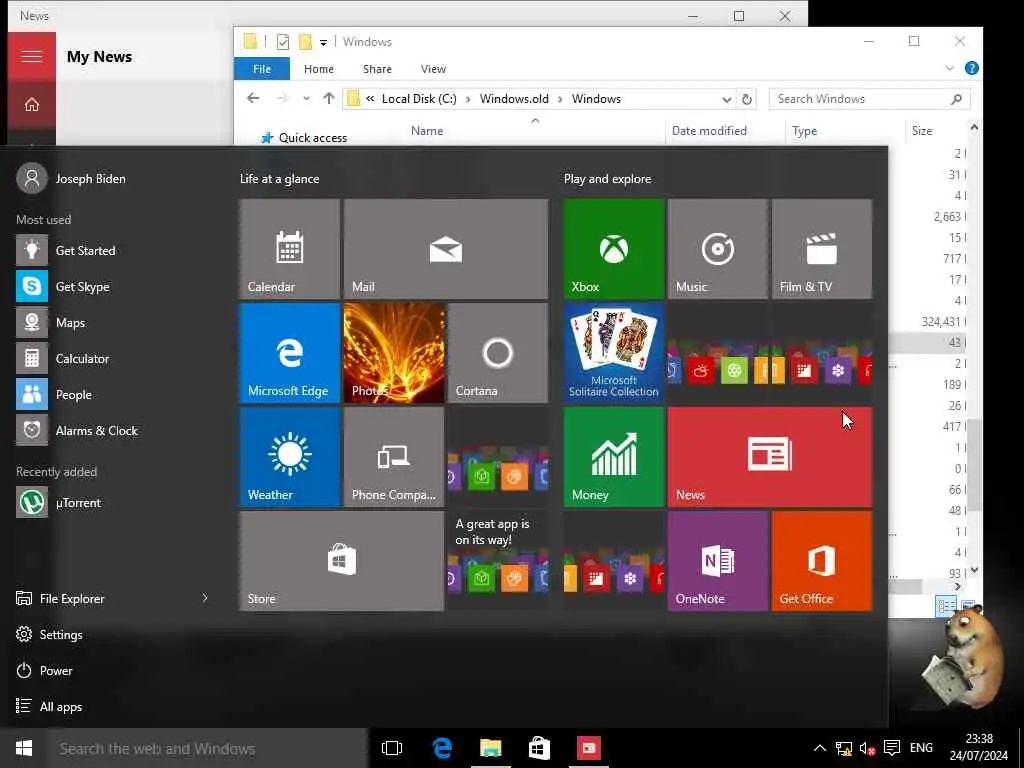The height and width of the screenshot is (768, 1024).
Task: Sort by Date modified column
Action: tap(709, 131)
